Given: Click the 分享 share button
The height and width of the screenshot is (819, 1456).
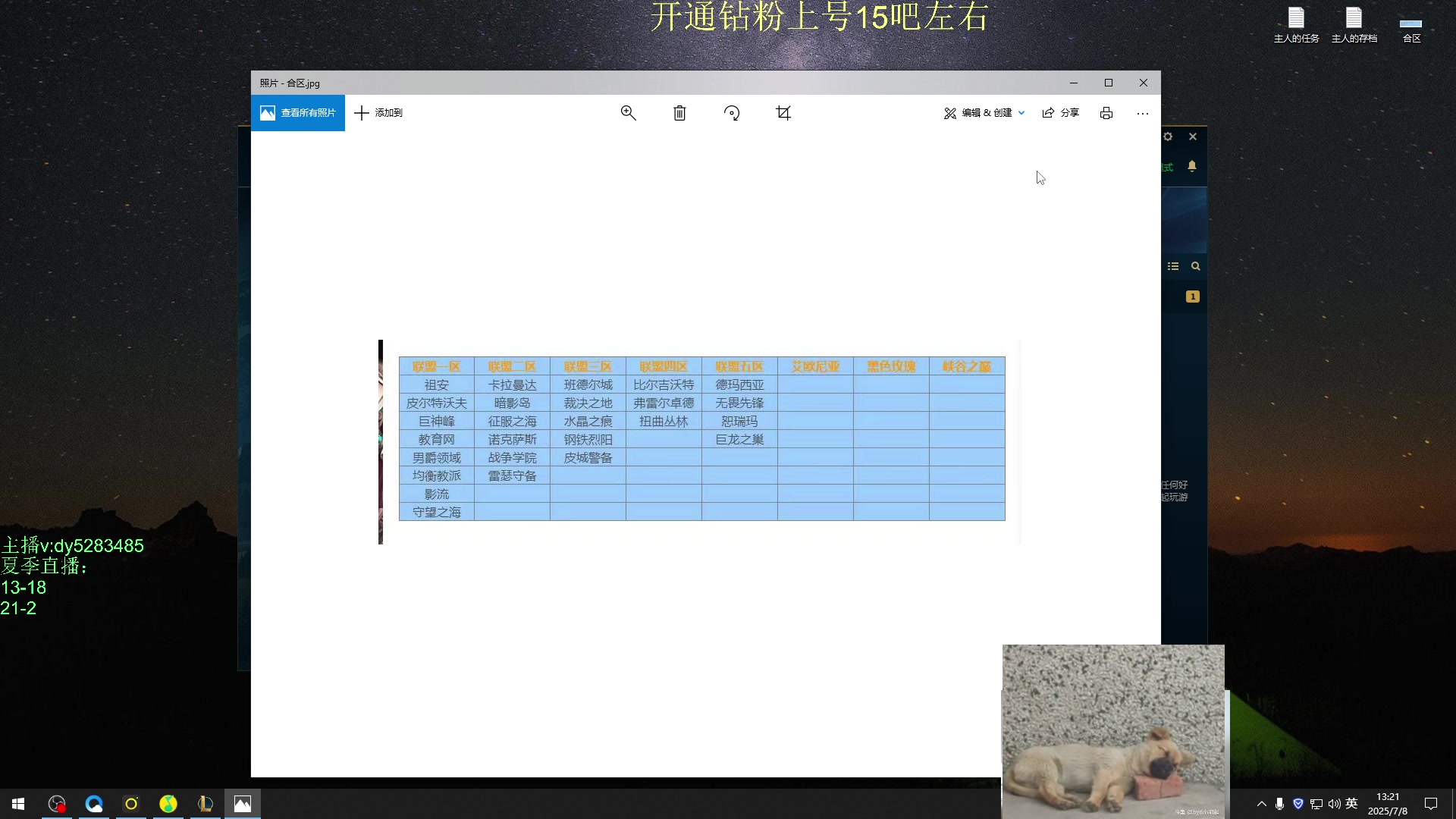Looking at the screenshot, I should coord(1060,113).
